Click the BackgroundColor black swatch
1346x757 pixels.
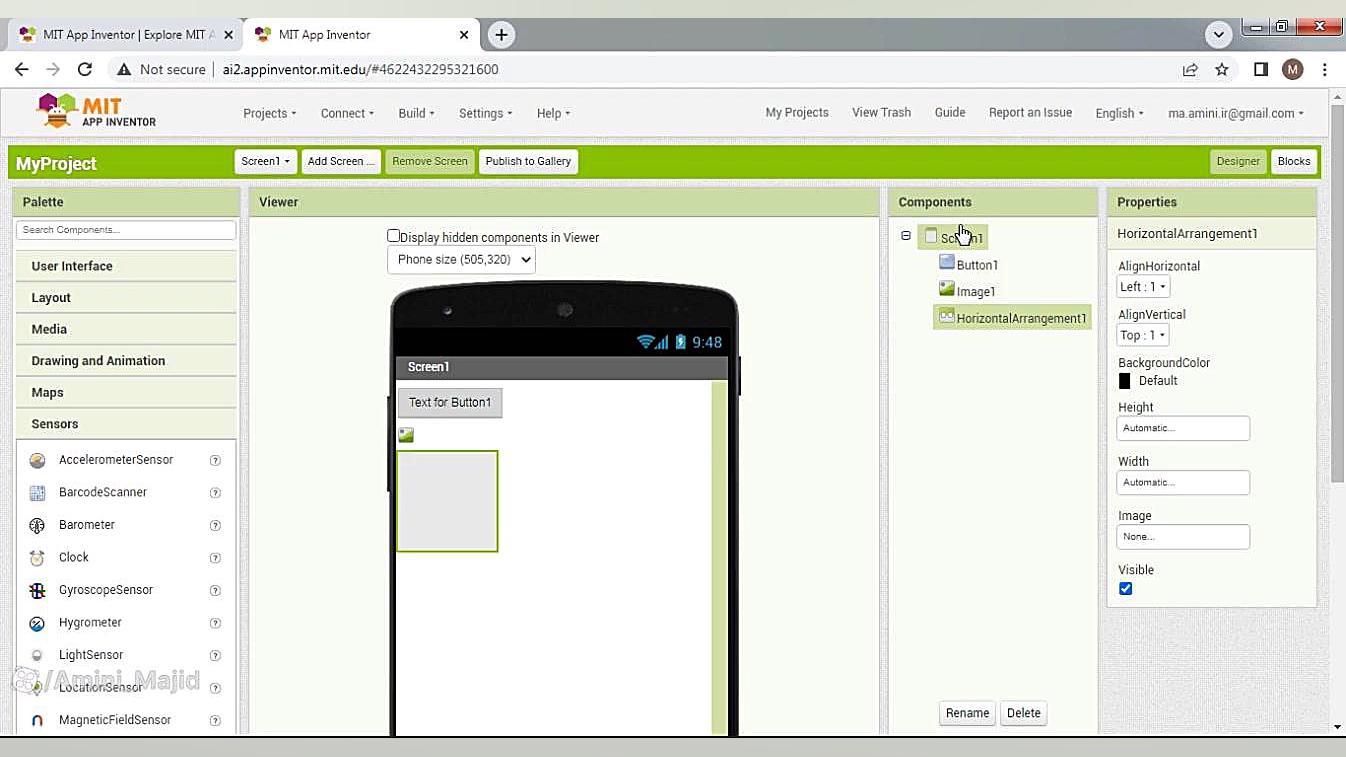[1124, 381]
